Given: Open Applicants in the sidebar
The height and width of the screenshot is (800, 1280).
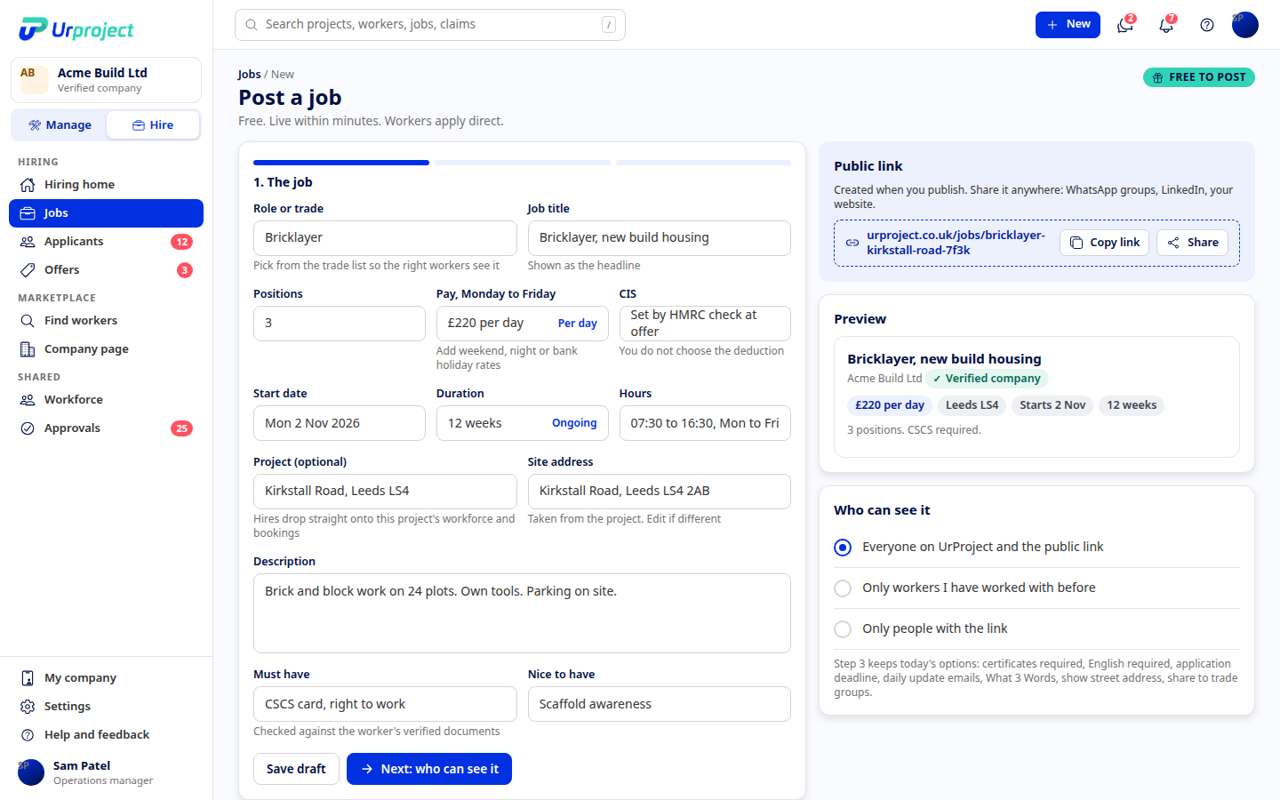Looking at the screenshot, I should [106, 242].
